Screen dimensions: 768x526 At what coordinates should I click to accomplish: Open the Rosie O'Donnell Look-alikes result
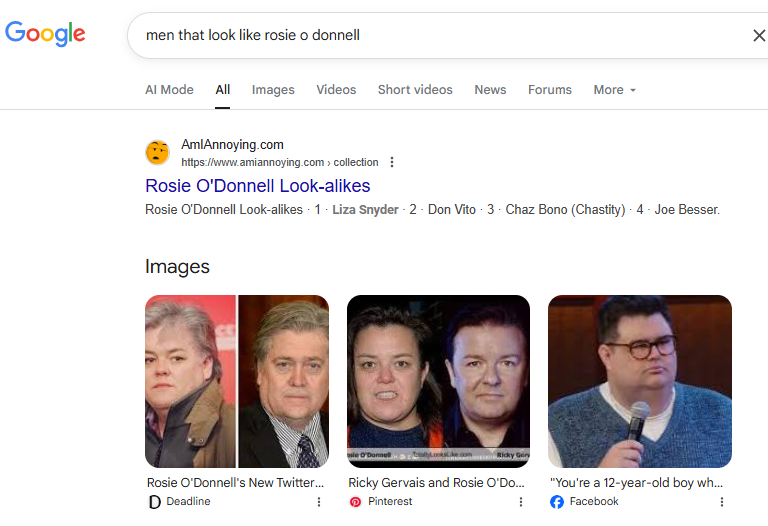[x=258, y=186]
